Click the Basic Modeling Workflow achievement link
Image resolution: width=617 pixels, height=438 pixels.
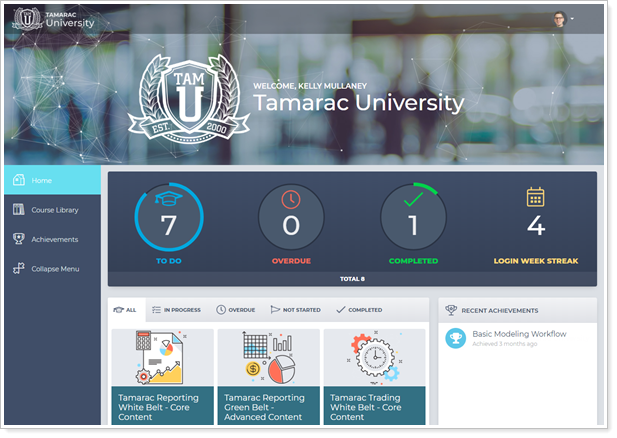(x=519, y=334)
